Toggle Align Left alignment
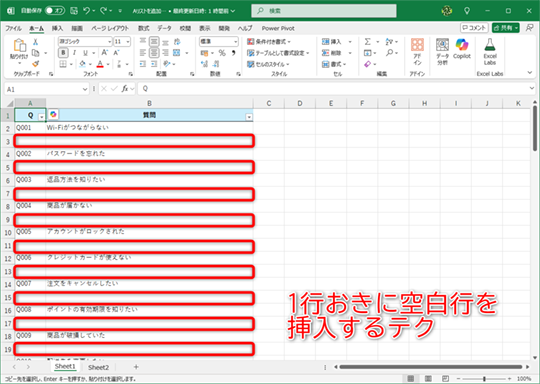The image size is (540, 384). pos(143,53)
